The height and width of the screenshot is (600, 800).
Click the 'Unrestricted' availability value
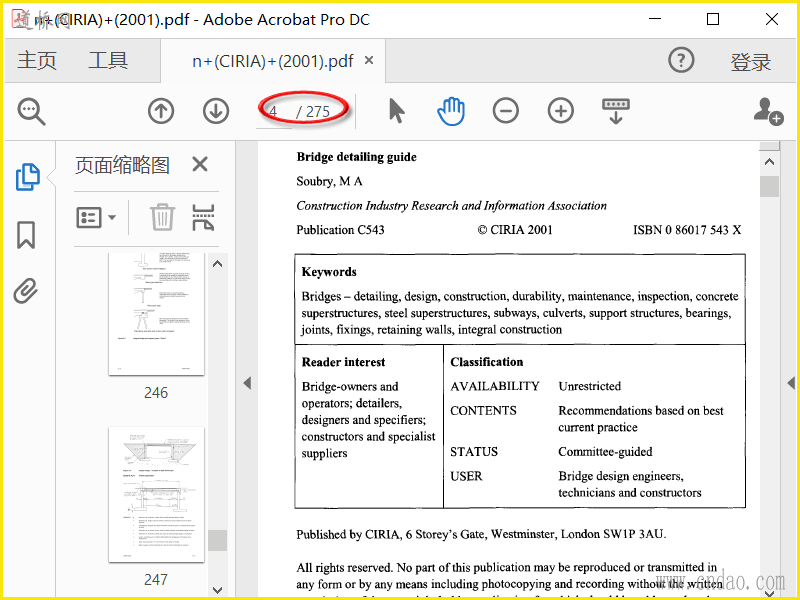589,386
